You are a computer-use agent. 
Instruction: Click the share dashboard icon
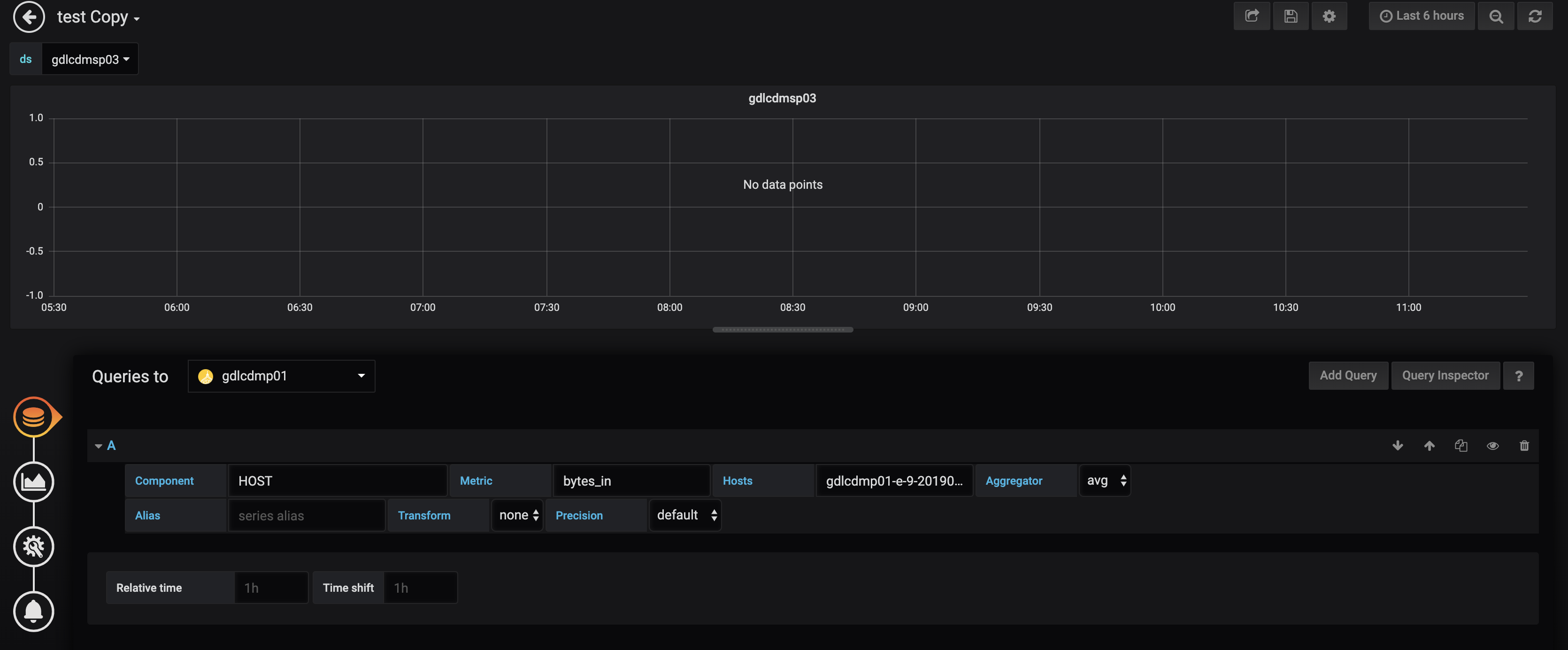click(1252, 16)
